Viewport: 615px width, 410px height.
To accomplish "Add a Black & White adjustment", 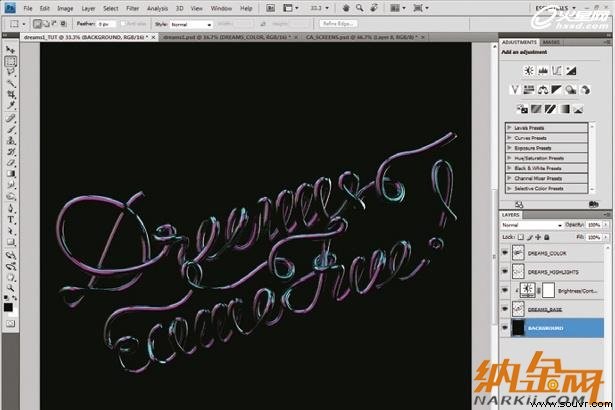I will click(x=557, y=90).
